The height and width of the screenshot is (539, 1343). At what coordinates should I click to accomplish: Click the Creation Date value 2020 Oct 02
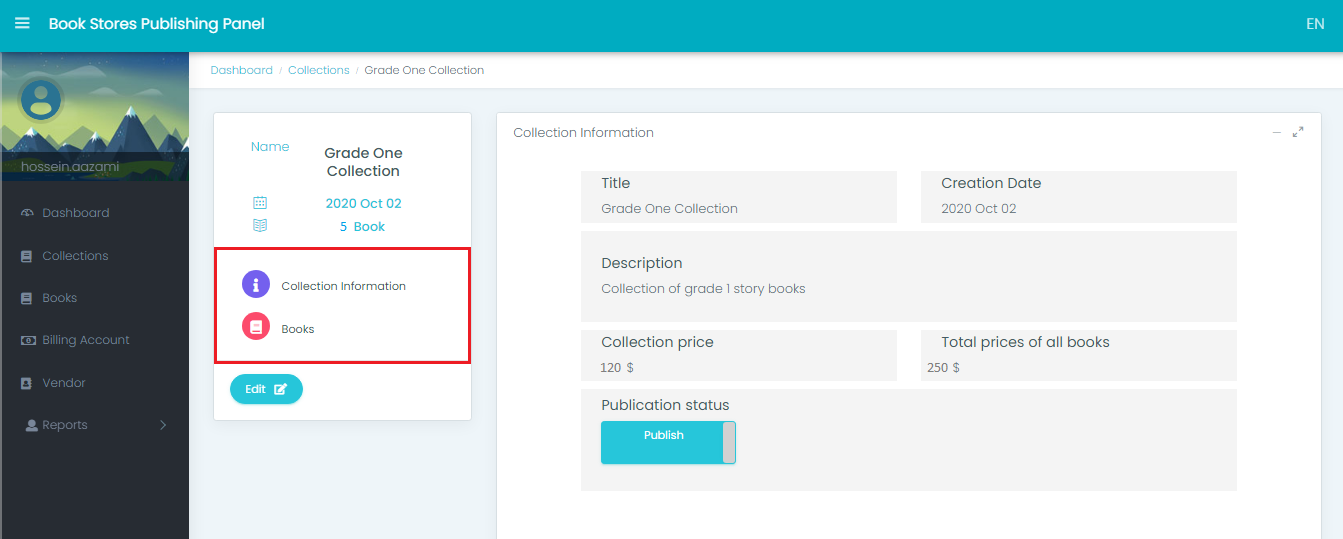pyautogui.click(x=978, y=209)
